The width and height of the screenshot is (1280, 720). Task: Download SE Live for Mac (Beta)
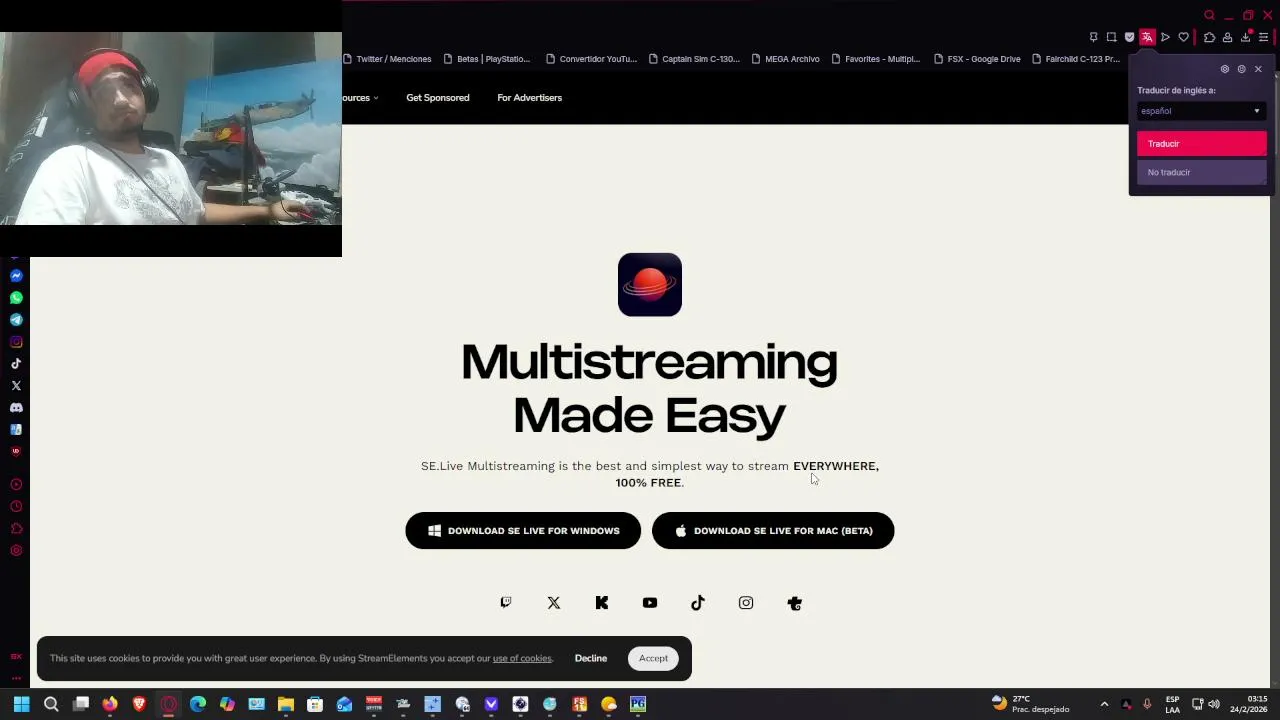[x=773, y=531]
